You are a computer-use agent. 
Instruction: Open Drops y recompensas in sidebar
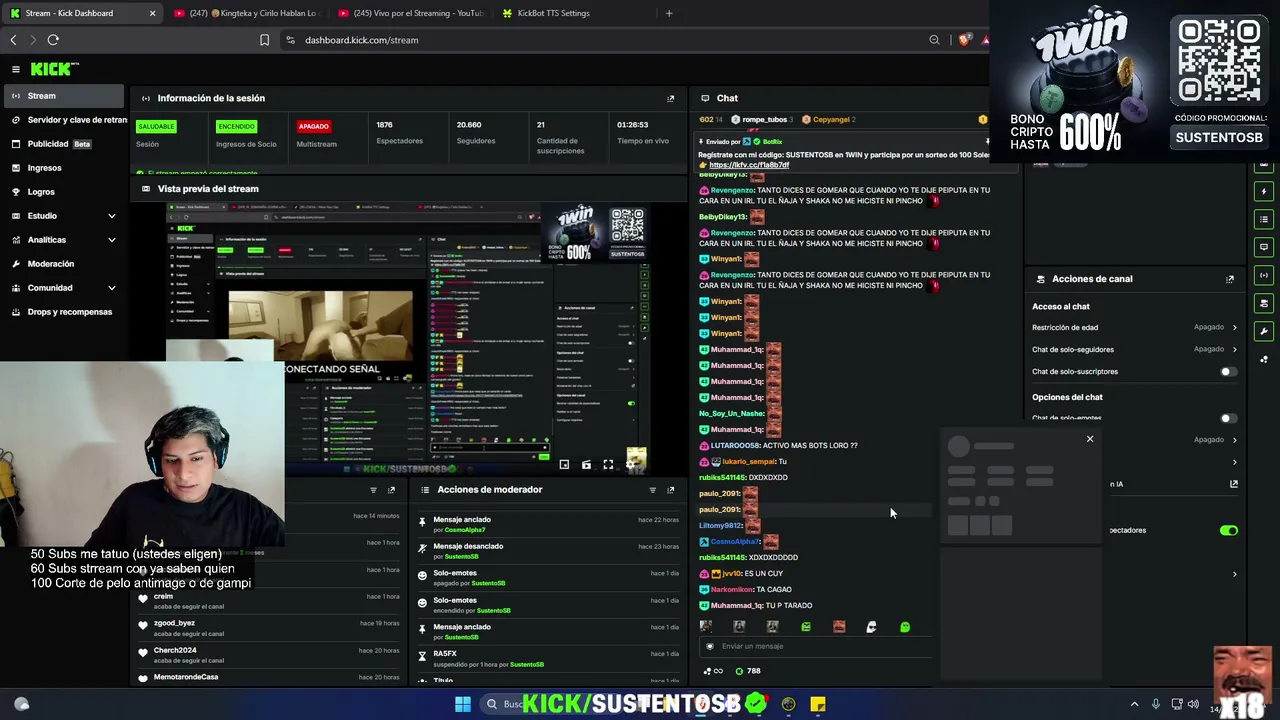pyautogui.click(x=63, y=312)
